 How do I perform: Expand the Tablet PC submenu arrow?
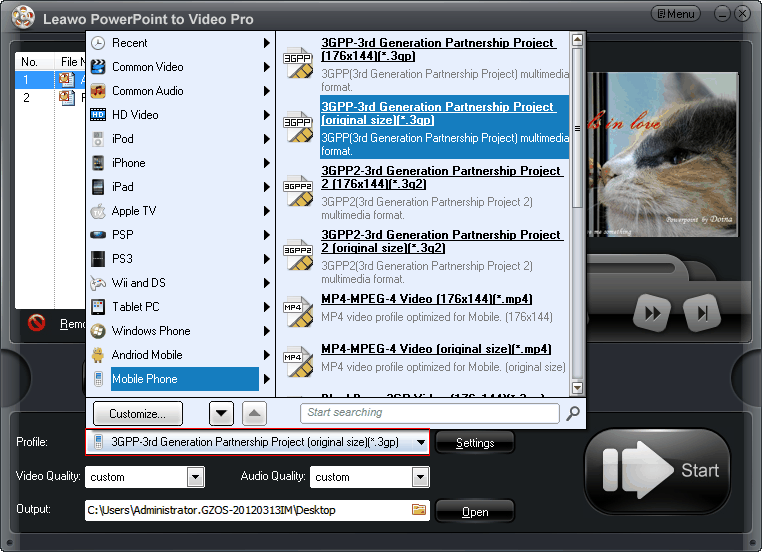(266, 307)
